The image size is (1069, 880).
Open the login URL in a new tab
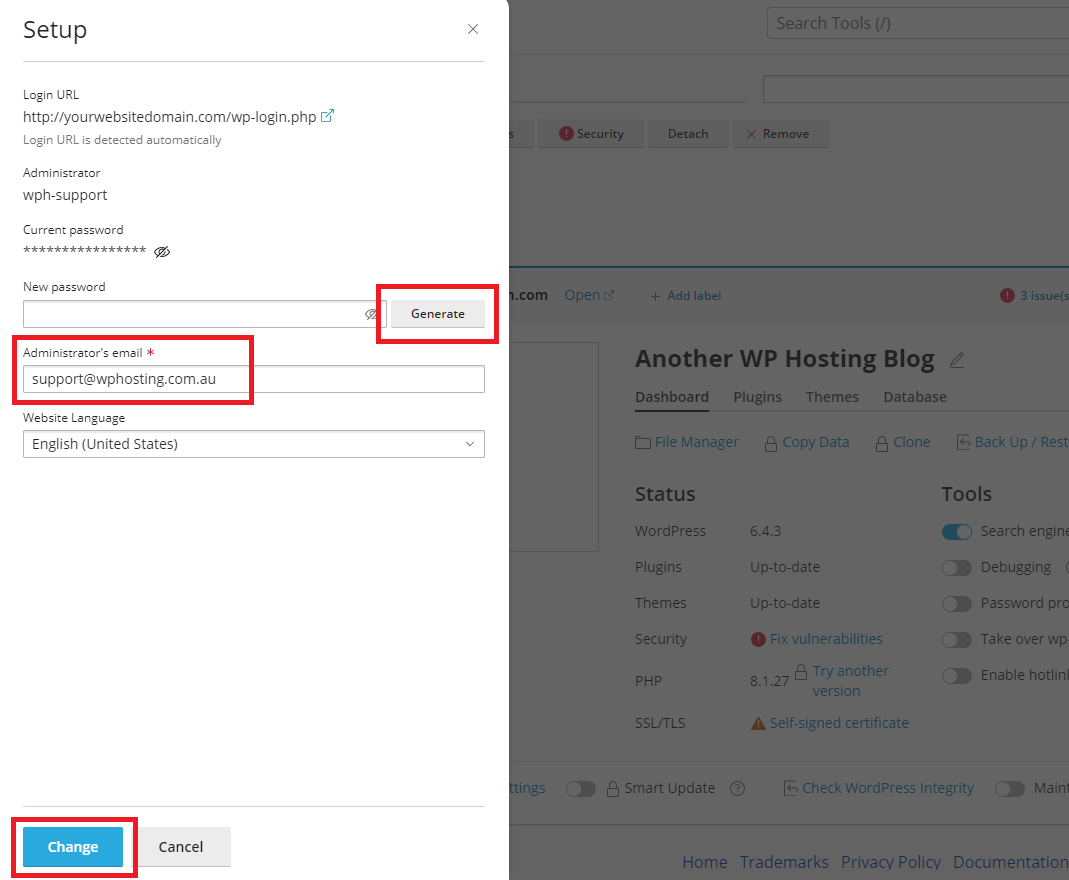[327, 115]
